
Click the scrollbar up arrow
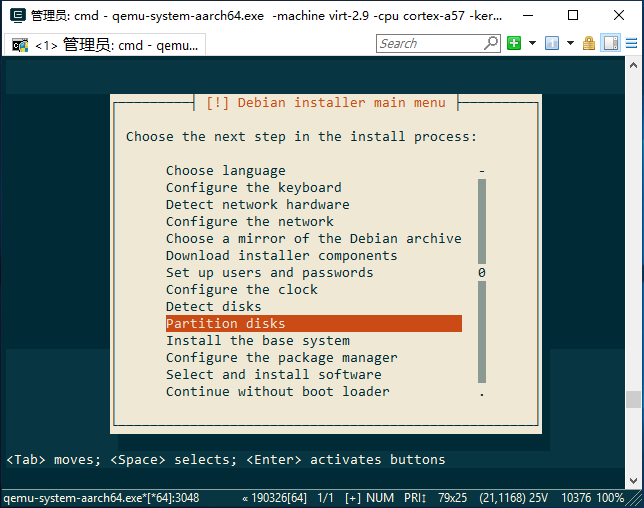[x=633, y=65]
